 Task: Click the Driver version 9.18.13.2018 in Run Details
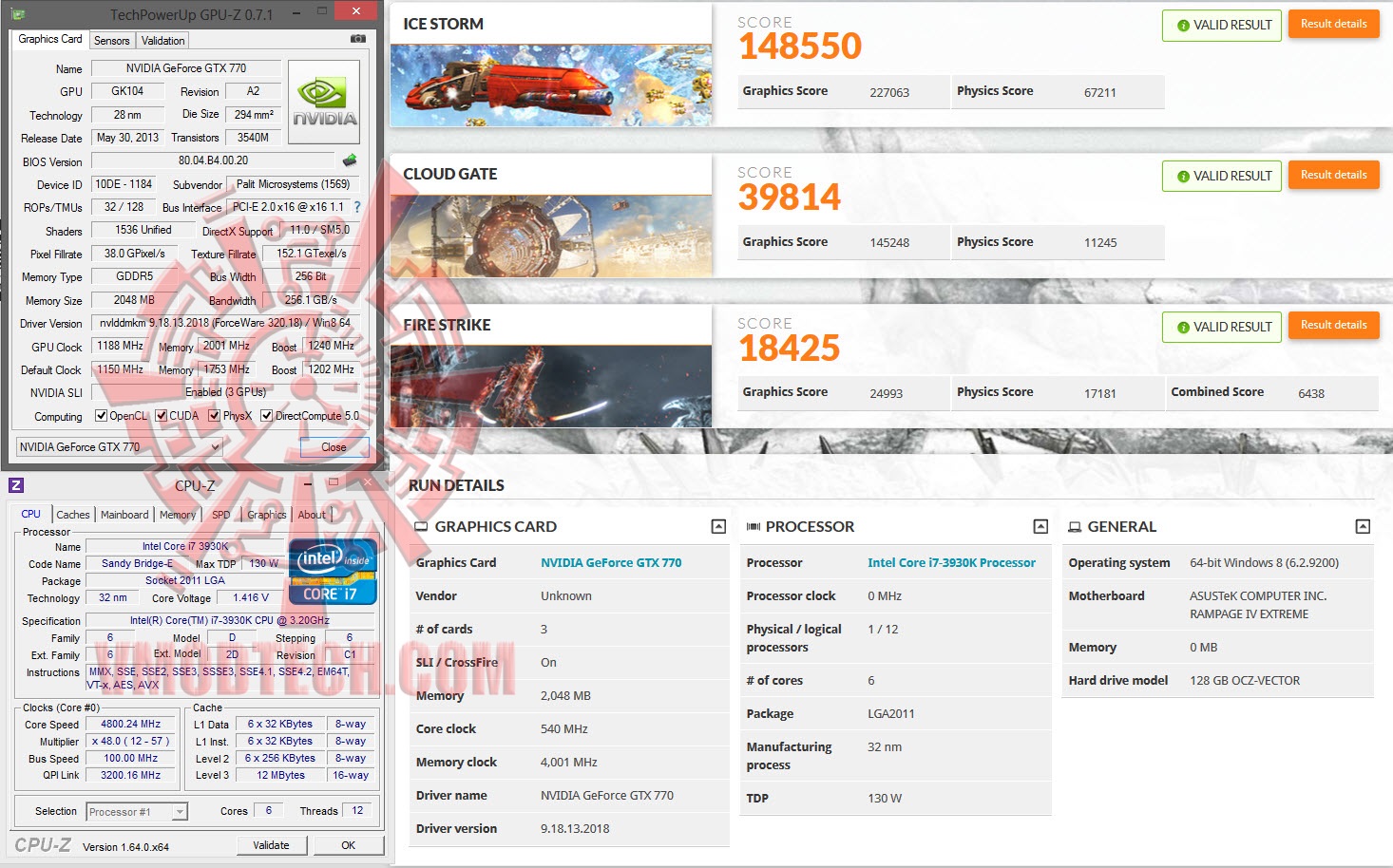coord(575,829)
